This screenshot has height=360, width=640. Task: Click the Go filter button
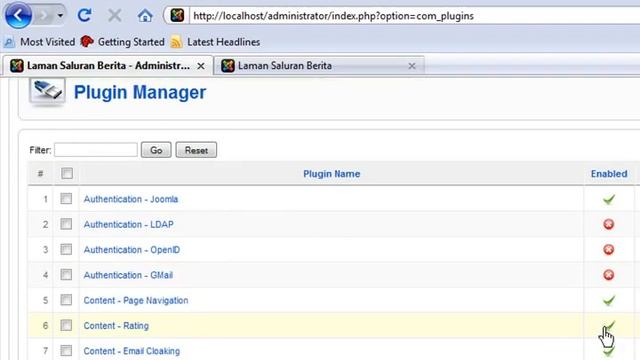point(156,150)
